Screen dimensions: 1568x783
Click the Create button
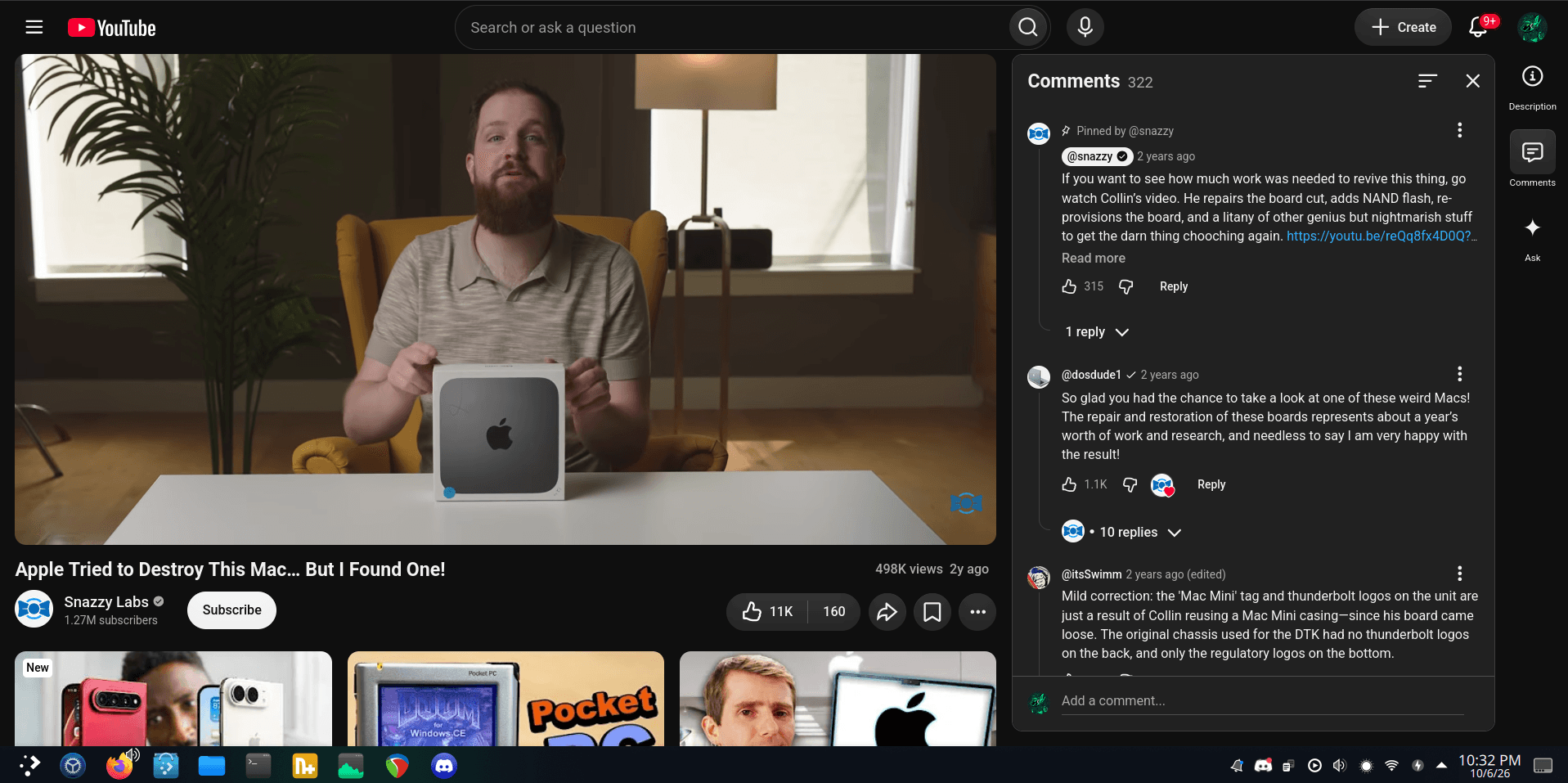pyautogui.click(x=1403, y=27)
